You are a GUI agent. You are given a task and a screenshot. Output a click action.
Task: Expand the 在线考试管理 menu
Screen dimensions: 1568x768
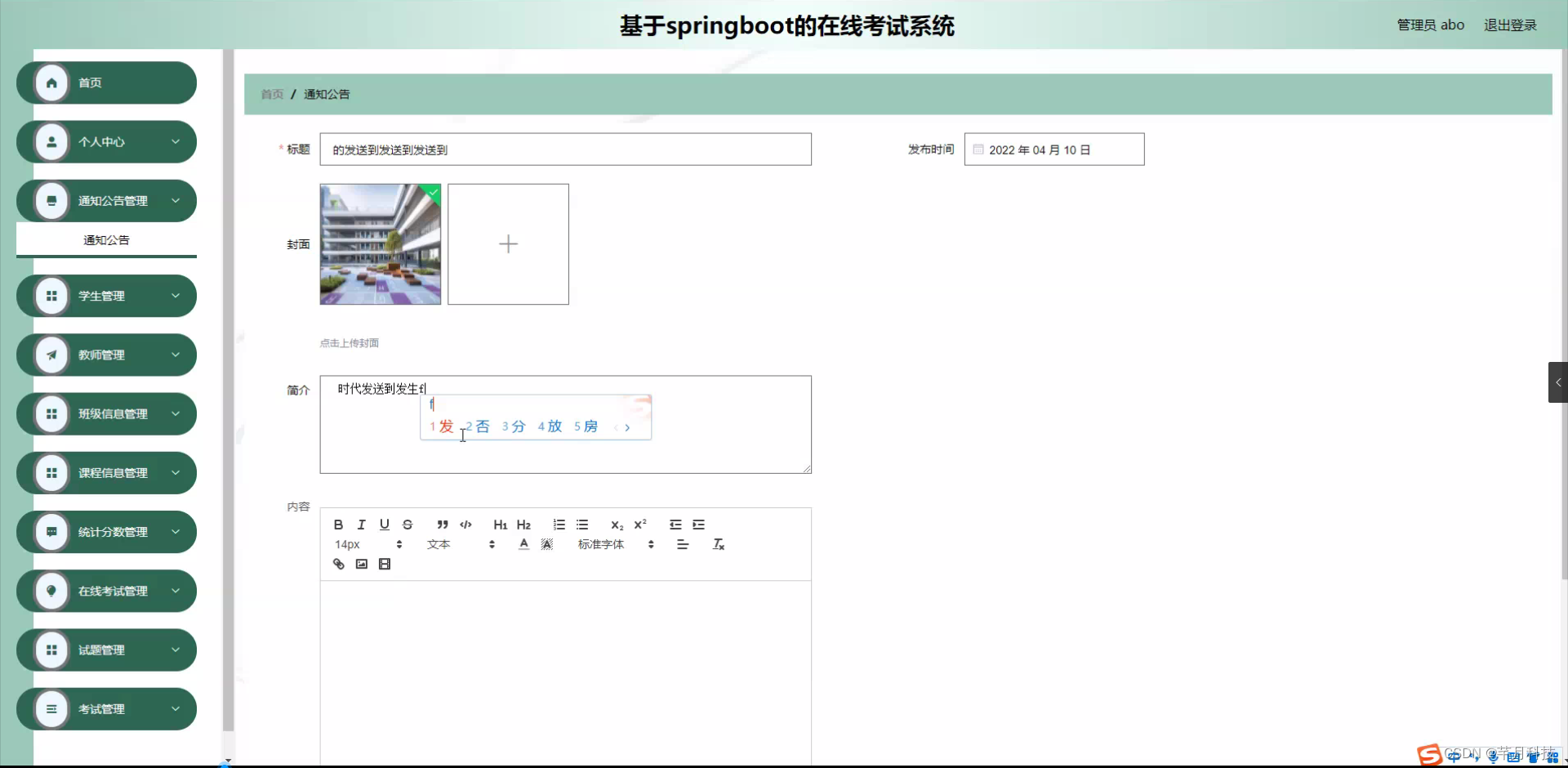[105, 590]
